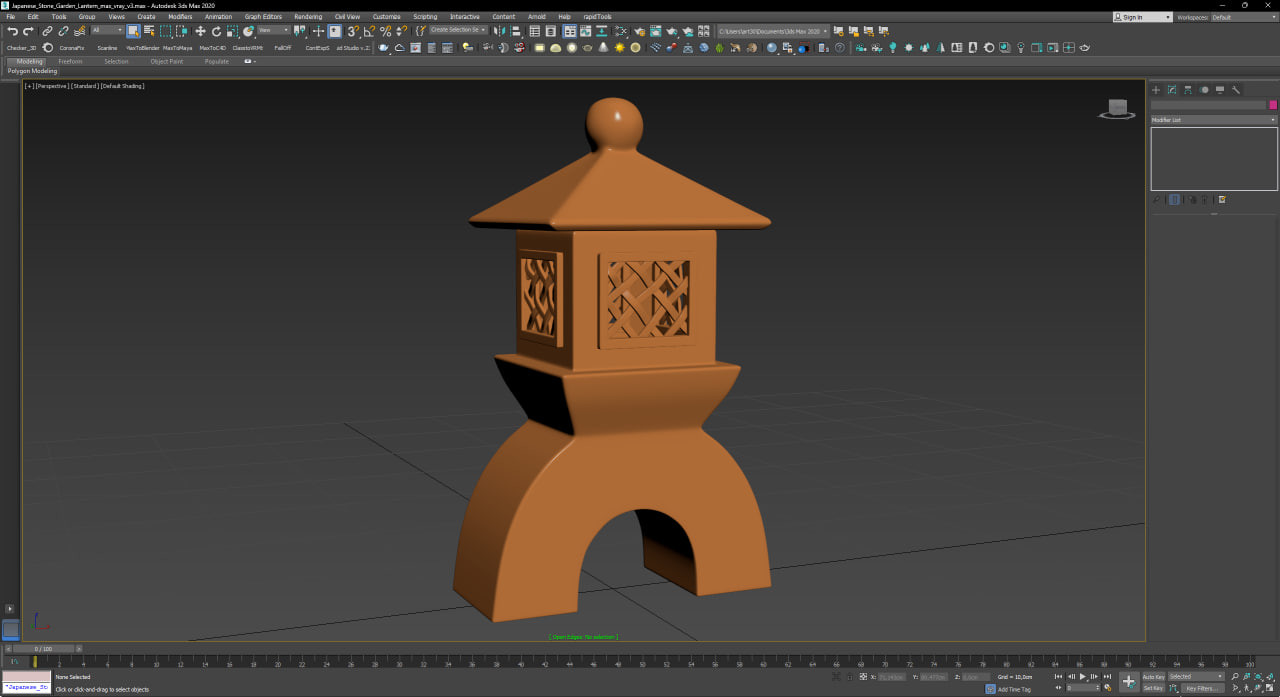Click the ViewCube in the viewport
Screen dimensions: 1280x697
coord(1117,109)
